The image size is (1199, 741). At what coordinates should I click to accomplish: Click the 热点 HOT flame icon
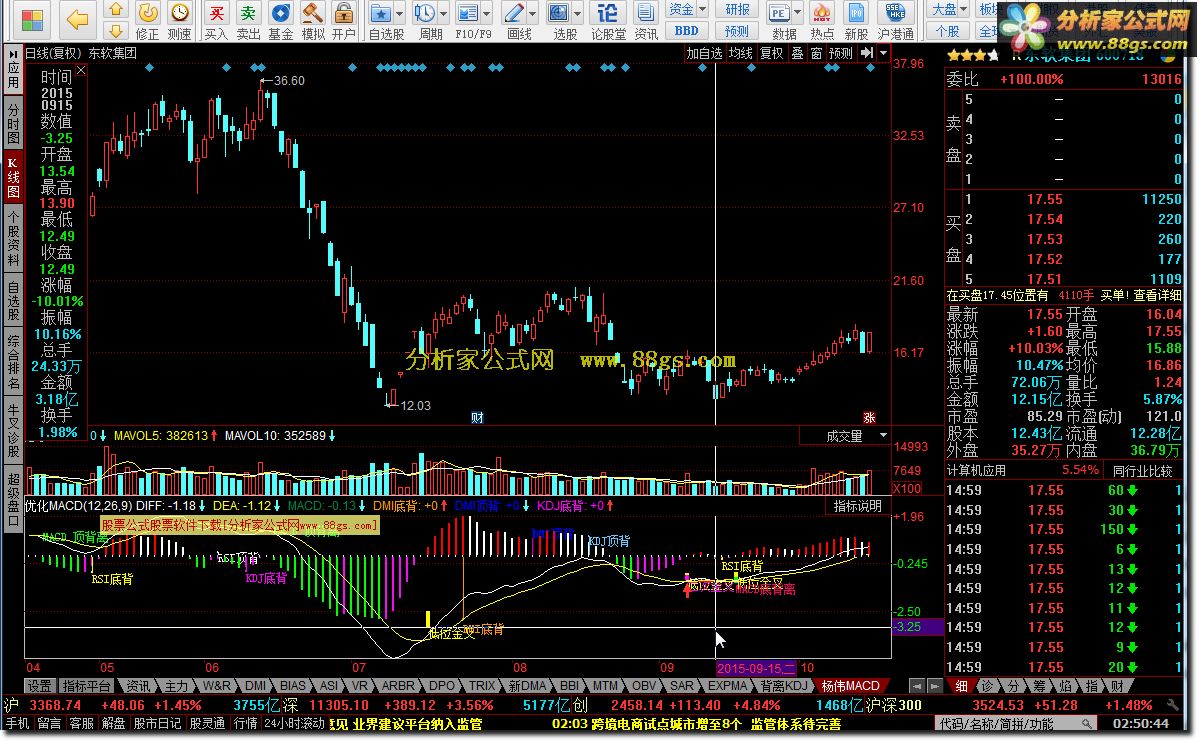[822, 21]
